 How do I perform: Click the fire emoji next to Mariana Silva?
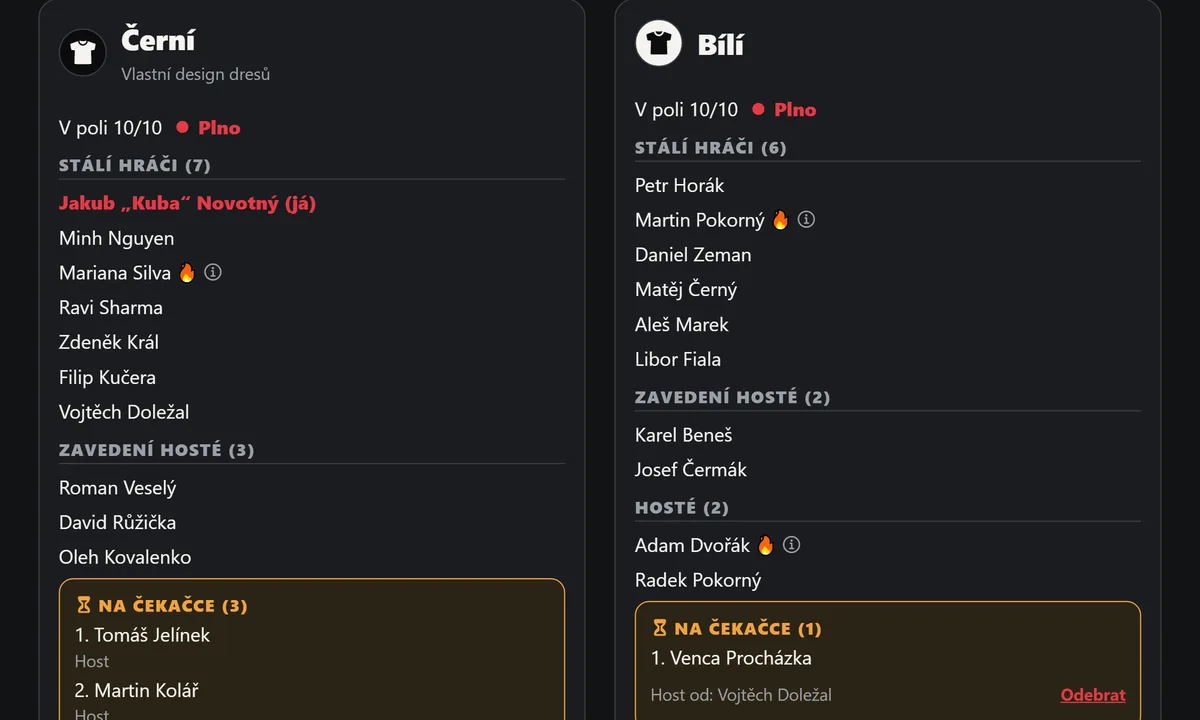(x=187, y=272)
